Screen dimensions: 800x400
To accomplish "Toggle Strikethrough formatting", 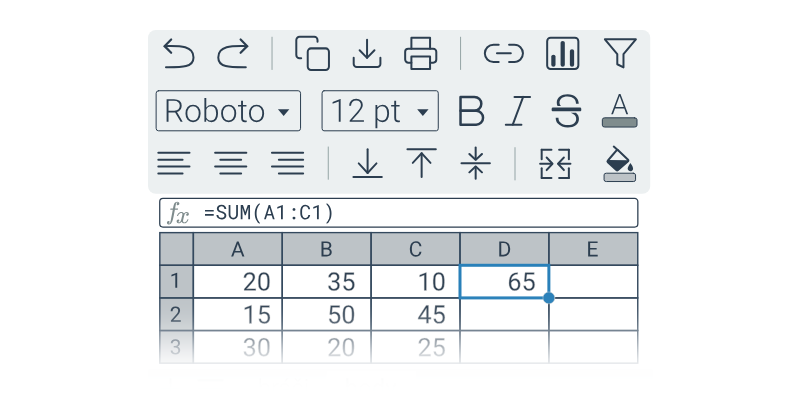I will (566, 111).
